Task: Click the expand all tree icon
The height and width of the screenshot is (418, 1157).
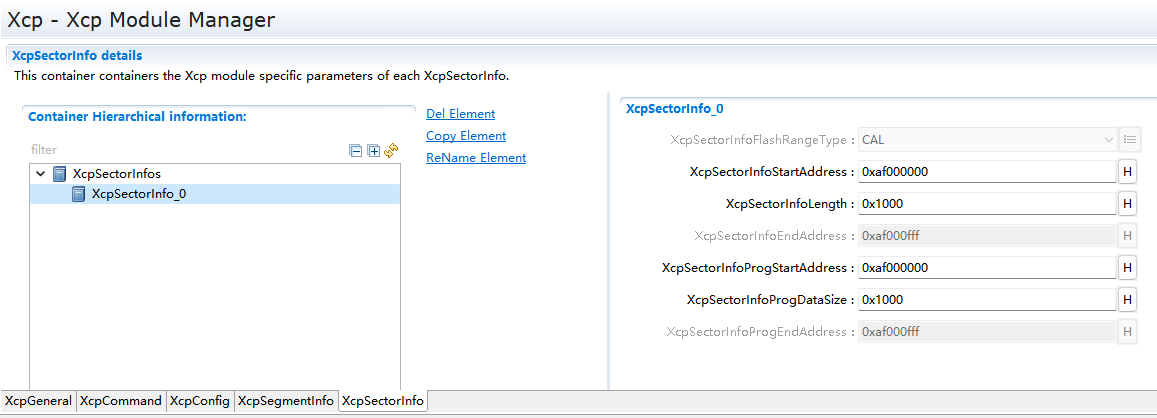Action: coord(373,150)
